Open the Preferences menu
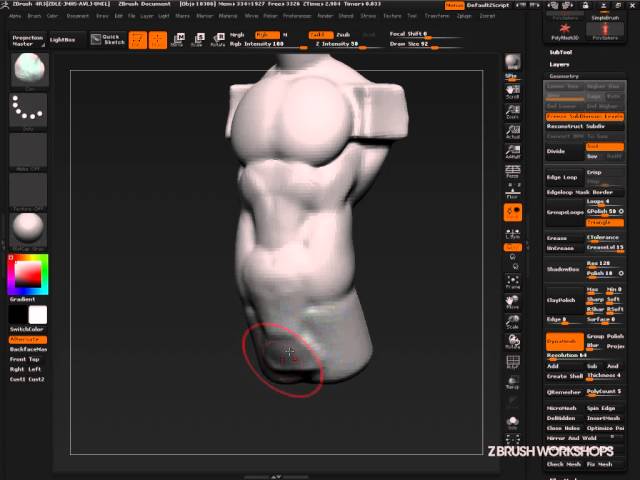This screenshot has height=480, width=640. coord(297,16)
